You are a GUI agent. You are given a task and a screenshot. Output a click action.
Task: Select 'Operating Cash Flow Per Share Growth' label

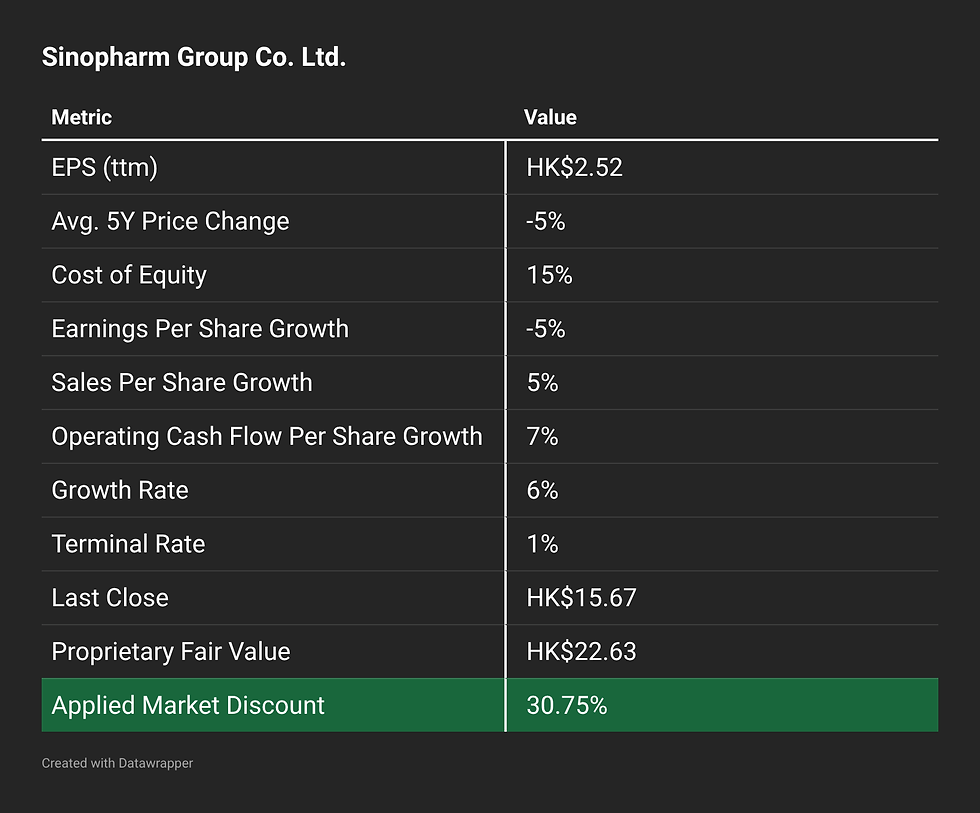[267, 436]
